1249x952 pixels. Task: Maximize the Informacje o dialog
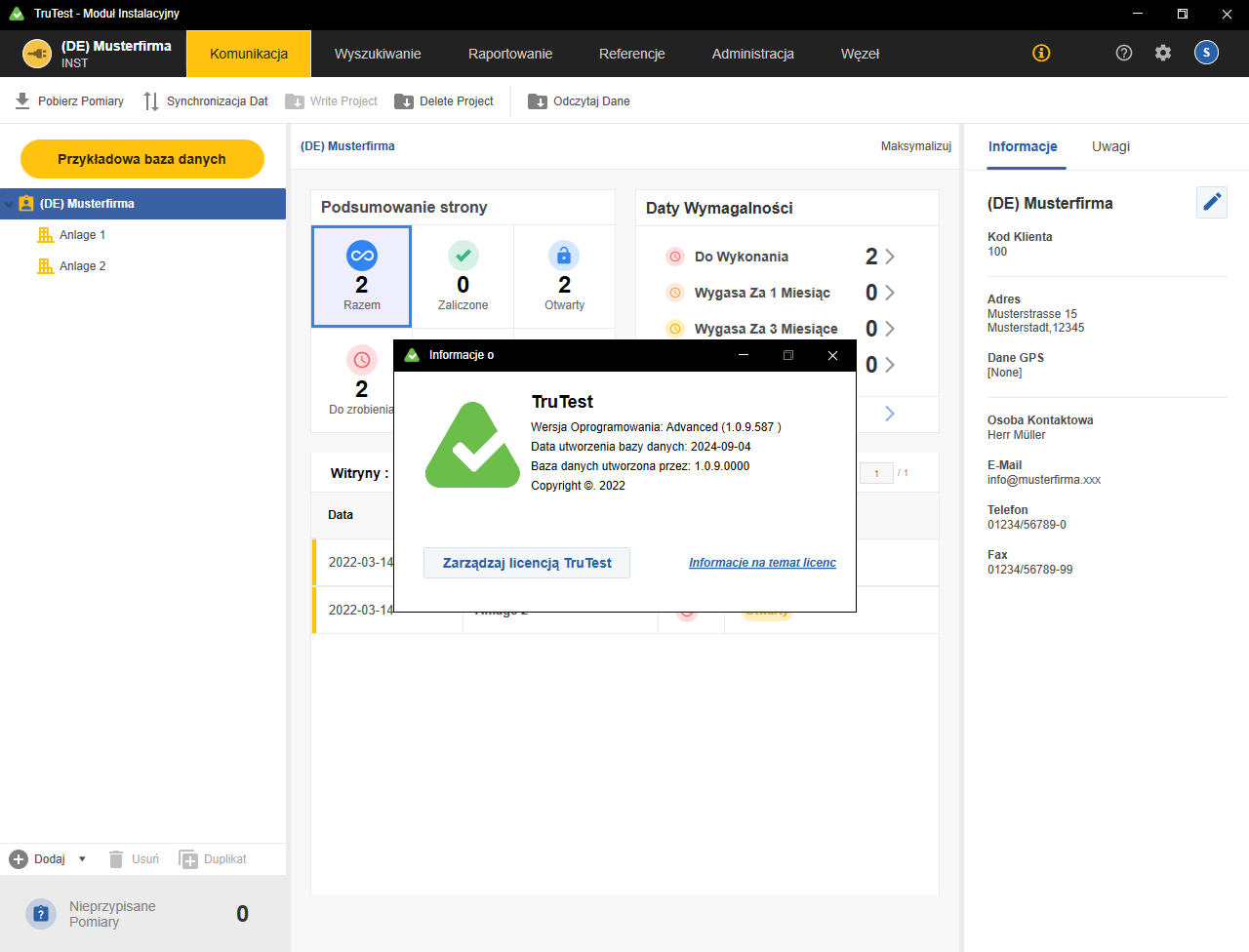(x=788, y=355)
